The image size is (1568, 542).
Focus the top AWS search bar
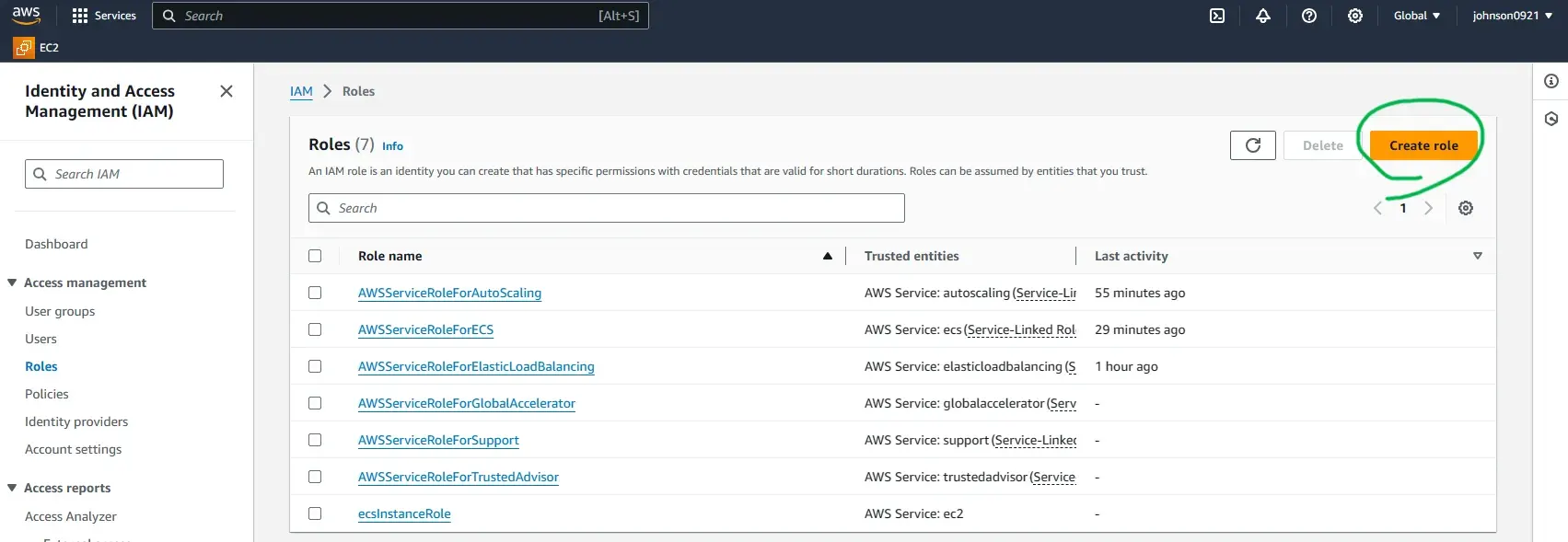[401, 16]
